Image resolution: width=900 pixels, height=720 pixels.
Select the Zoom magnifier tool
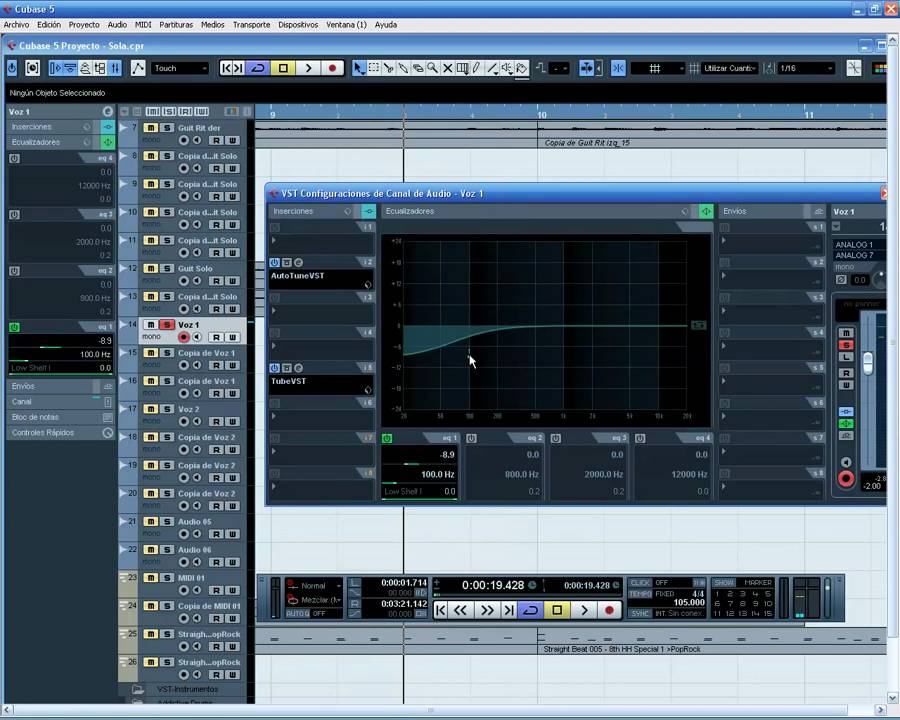(x=432, y=68)
